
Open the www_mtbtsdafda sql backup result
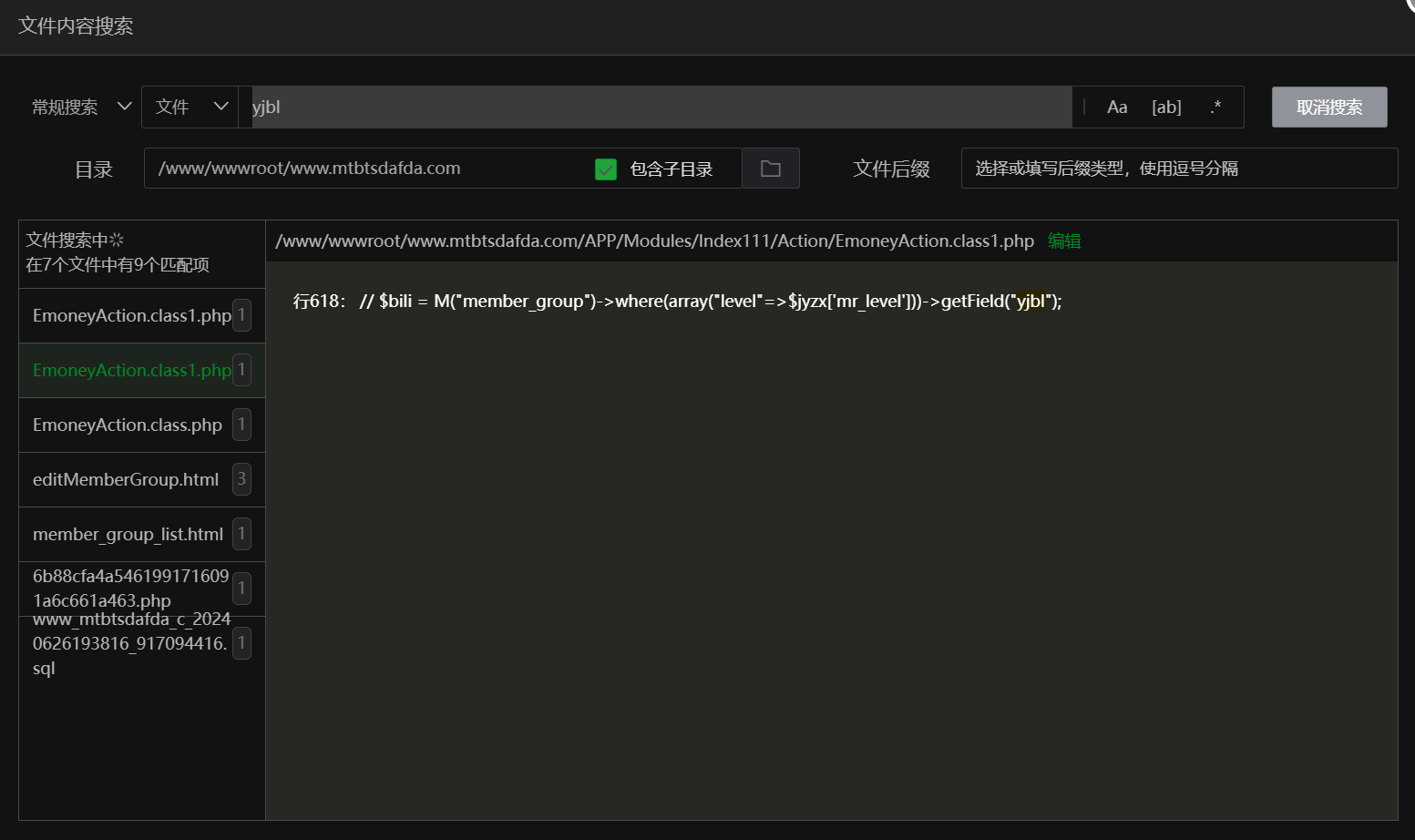point(129,644)
